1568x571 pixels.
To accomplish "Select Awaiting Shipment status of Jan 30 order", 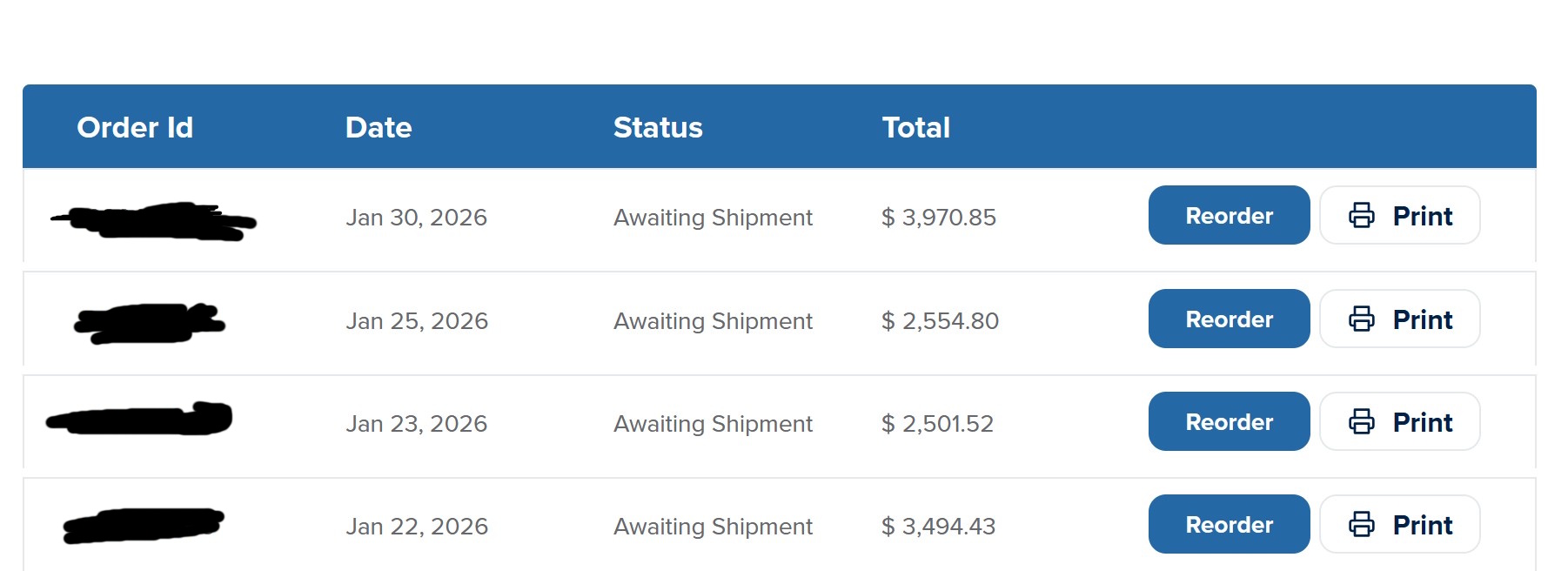I will (713, 218).
